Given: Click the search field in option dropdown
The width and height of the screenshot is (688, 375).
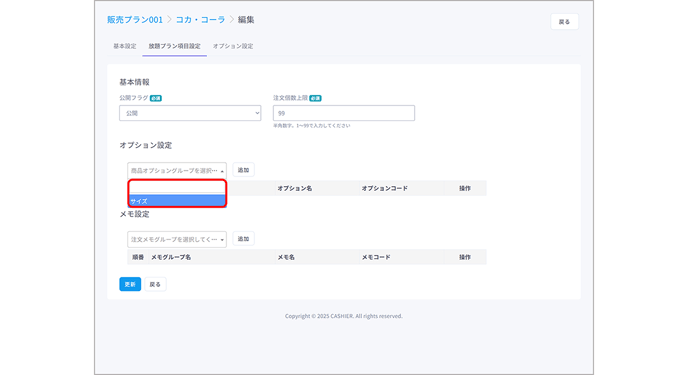Looking at the screenshot, I should (x=177, y=188).
